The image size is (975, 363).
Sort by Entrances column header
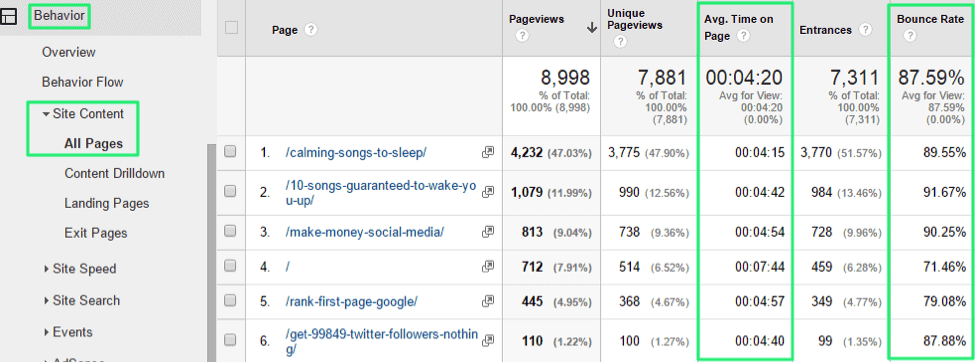pyautogui.click(x=826, y=30)
